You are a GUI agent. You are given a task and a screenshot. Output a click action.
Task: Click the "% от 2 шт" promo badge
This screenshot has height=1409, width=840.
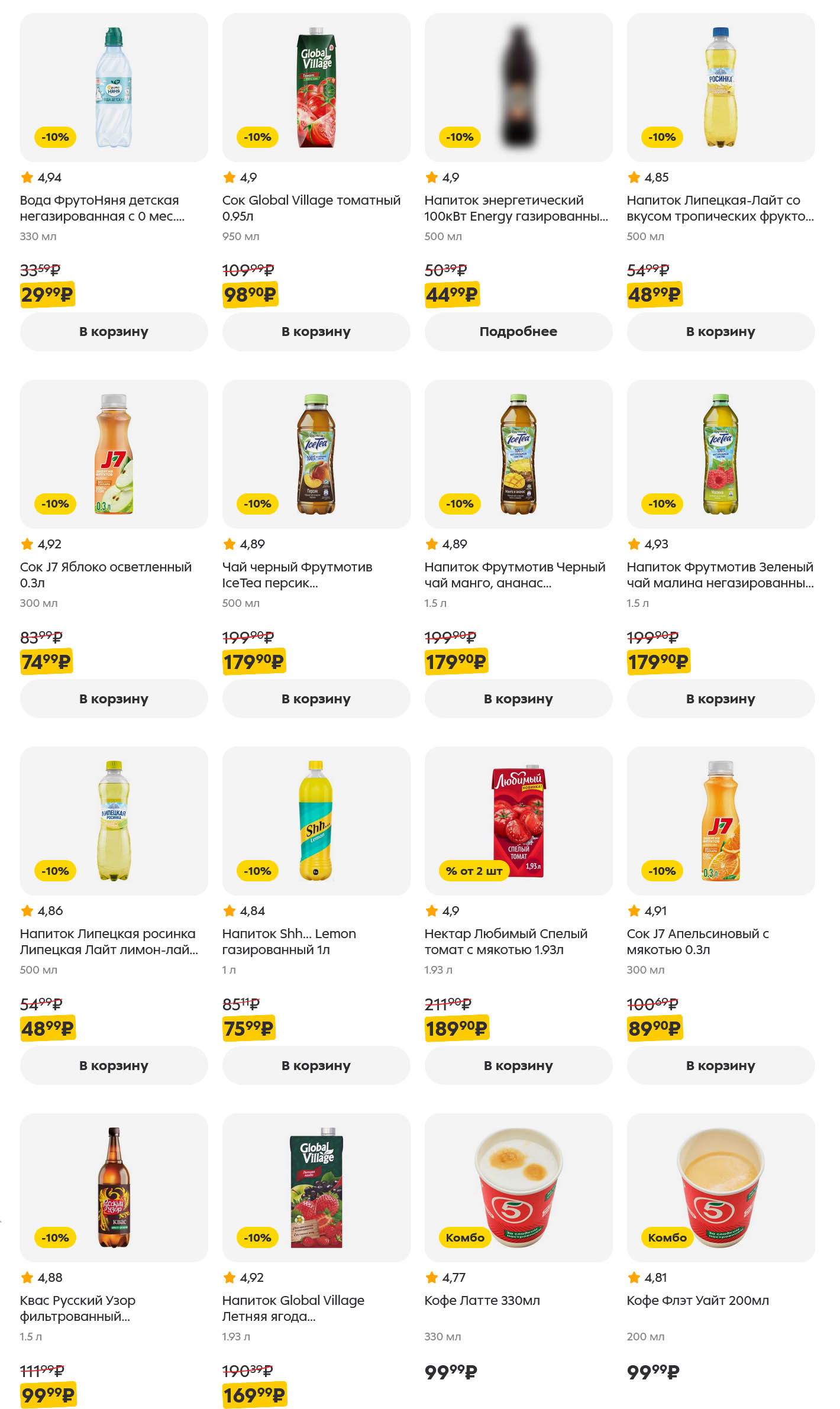tap(474, 871)
